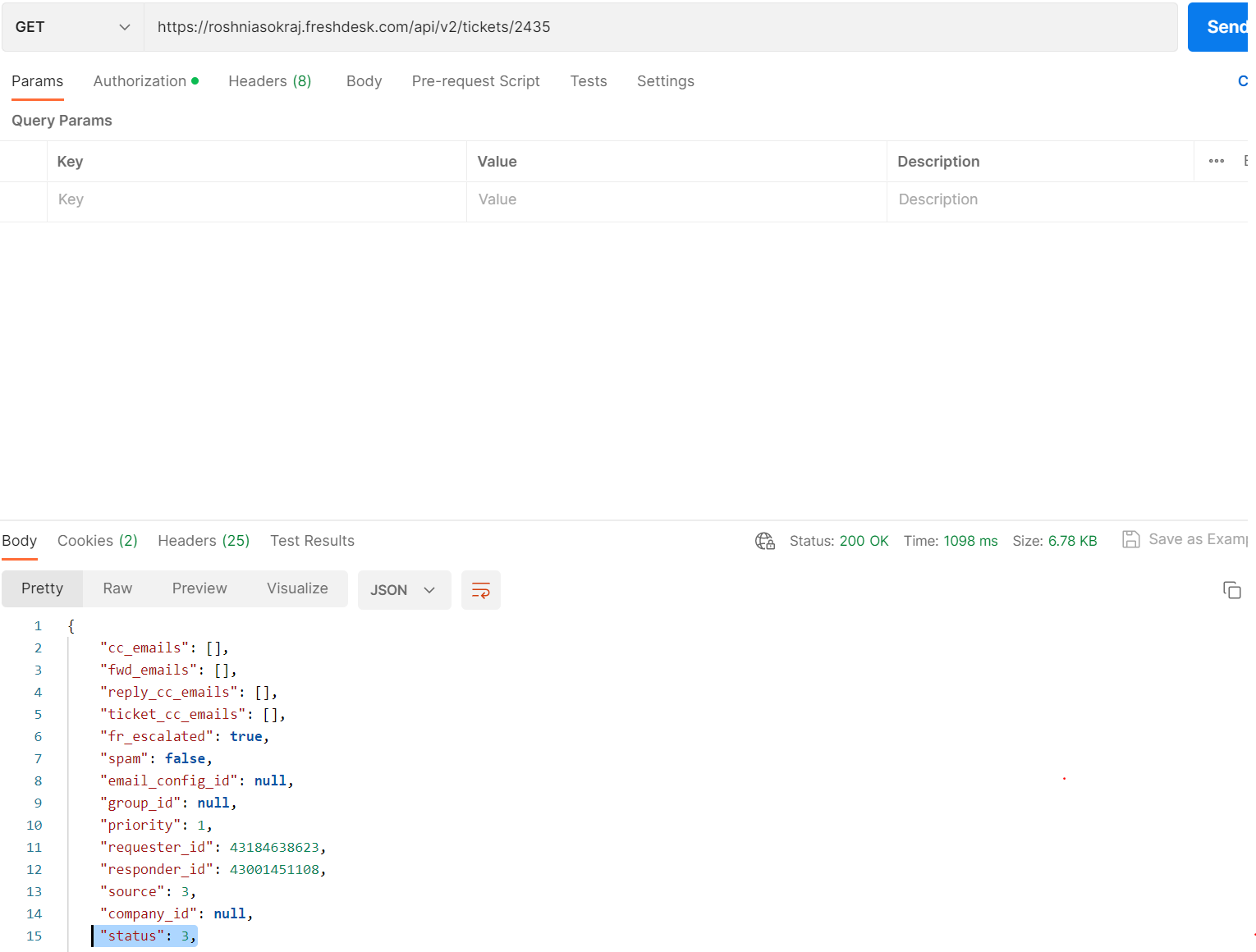Click the "group_id": null line
This screenshot has width=1256, height=952.
tap(168, 803)
